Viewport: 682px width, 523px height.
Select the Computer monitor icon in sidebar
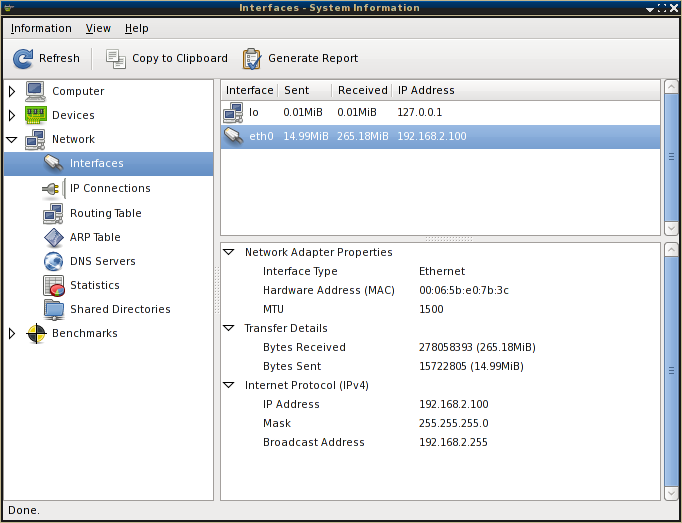click(x=35, y=91)
